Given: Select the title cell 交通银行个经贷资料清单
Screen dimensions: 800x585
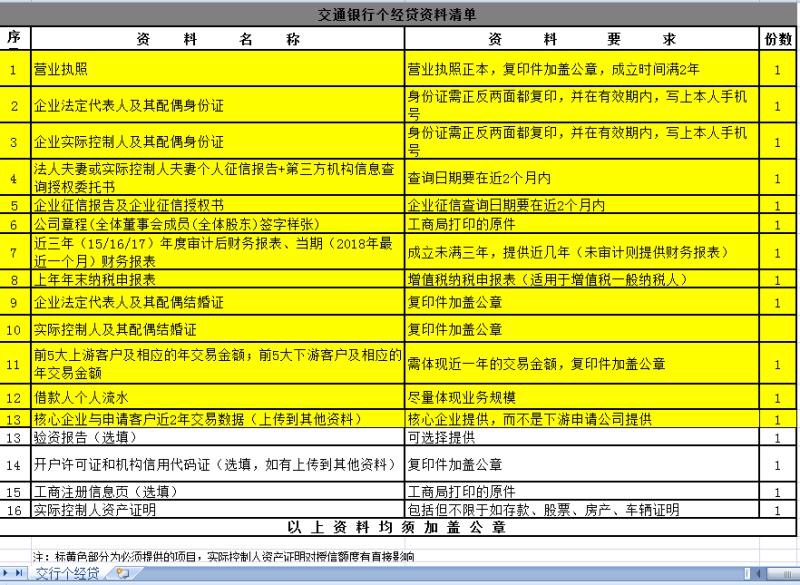Looking at the screenshot, I should point(397,14).
